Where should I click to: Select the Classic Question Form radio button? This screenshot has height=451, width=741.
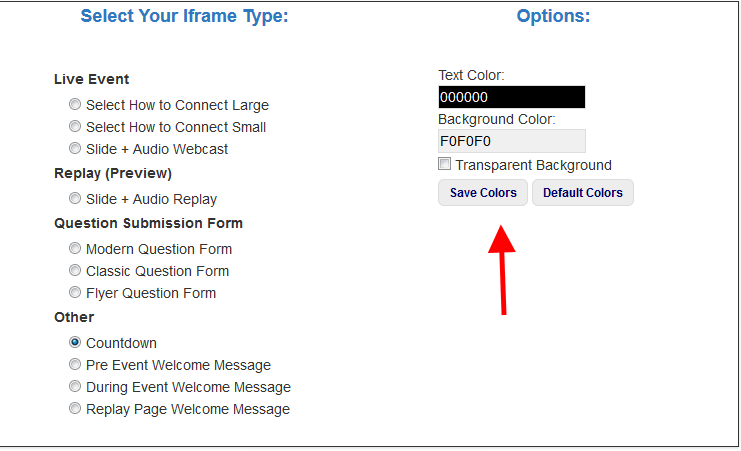tap(75, 270)
